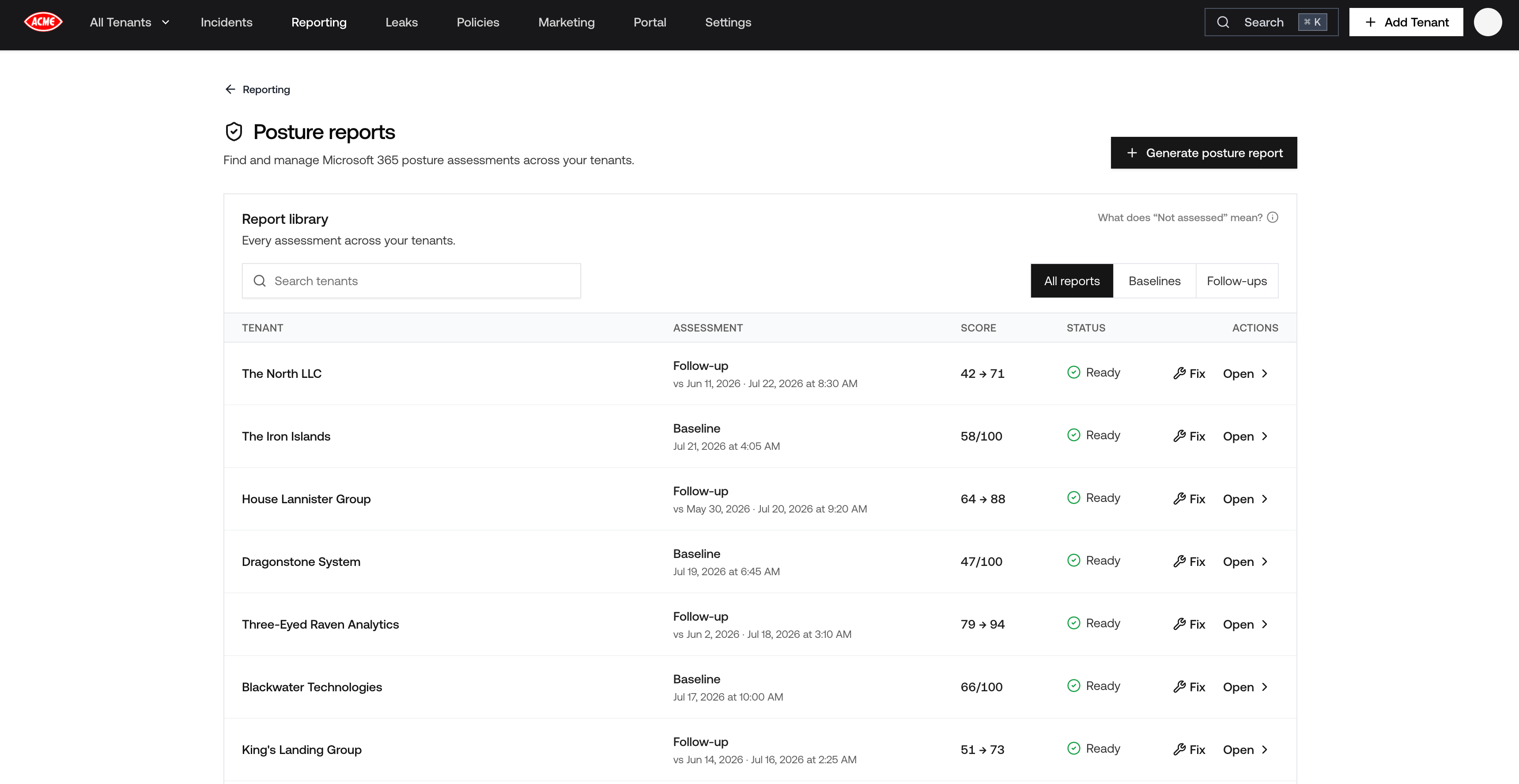The height and width of the screenshot is (784, 1519).
Task: Click the top bar Search box
Action: 1271,22
